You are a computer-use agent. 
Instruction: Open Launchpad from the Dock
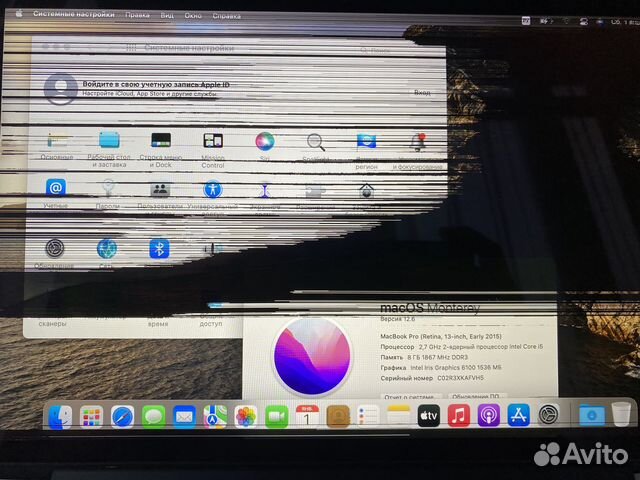tap(91, 417)
